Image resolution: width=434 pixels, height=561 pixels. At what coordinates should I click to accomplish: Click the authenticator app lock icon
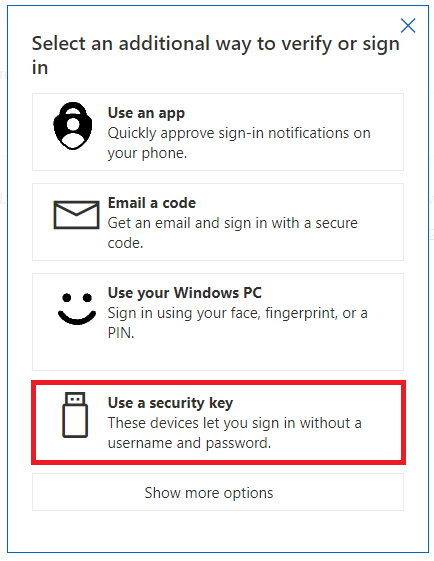point(73,126)
